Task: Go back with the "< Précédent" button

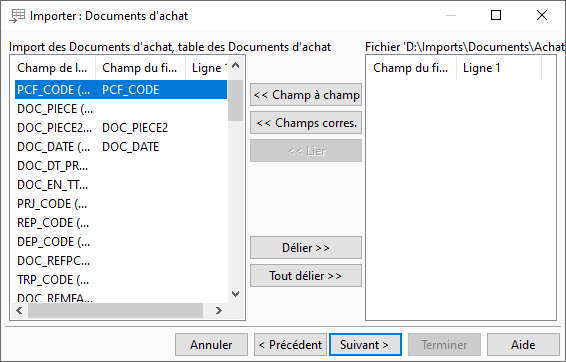Action: pyautogui.click(x=291, y=345)
